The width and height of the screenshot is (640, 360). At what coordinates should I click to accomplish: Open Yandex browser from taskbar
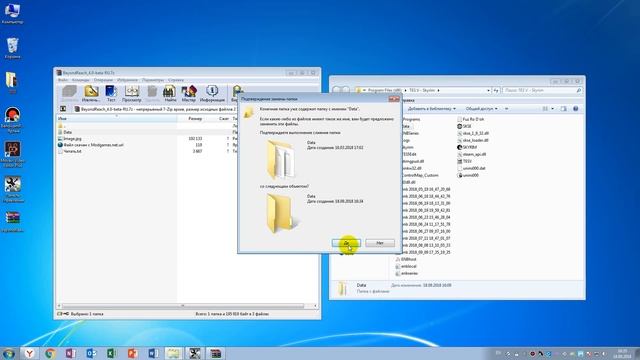coord(30,353)
